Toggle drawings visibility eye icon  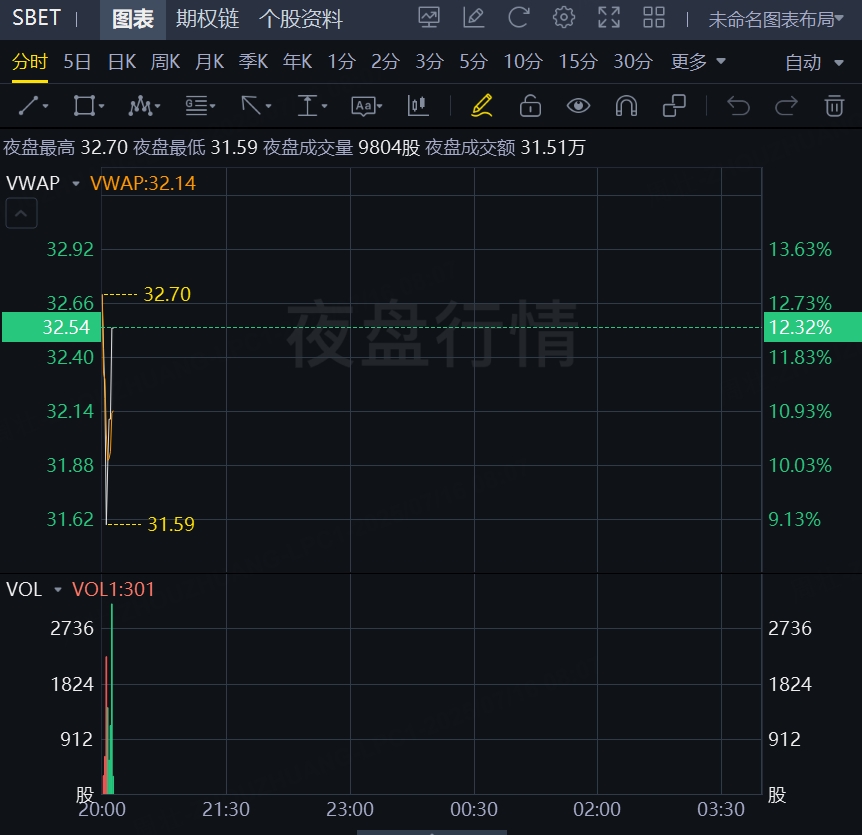[578, 106]
